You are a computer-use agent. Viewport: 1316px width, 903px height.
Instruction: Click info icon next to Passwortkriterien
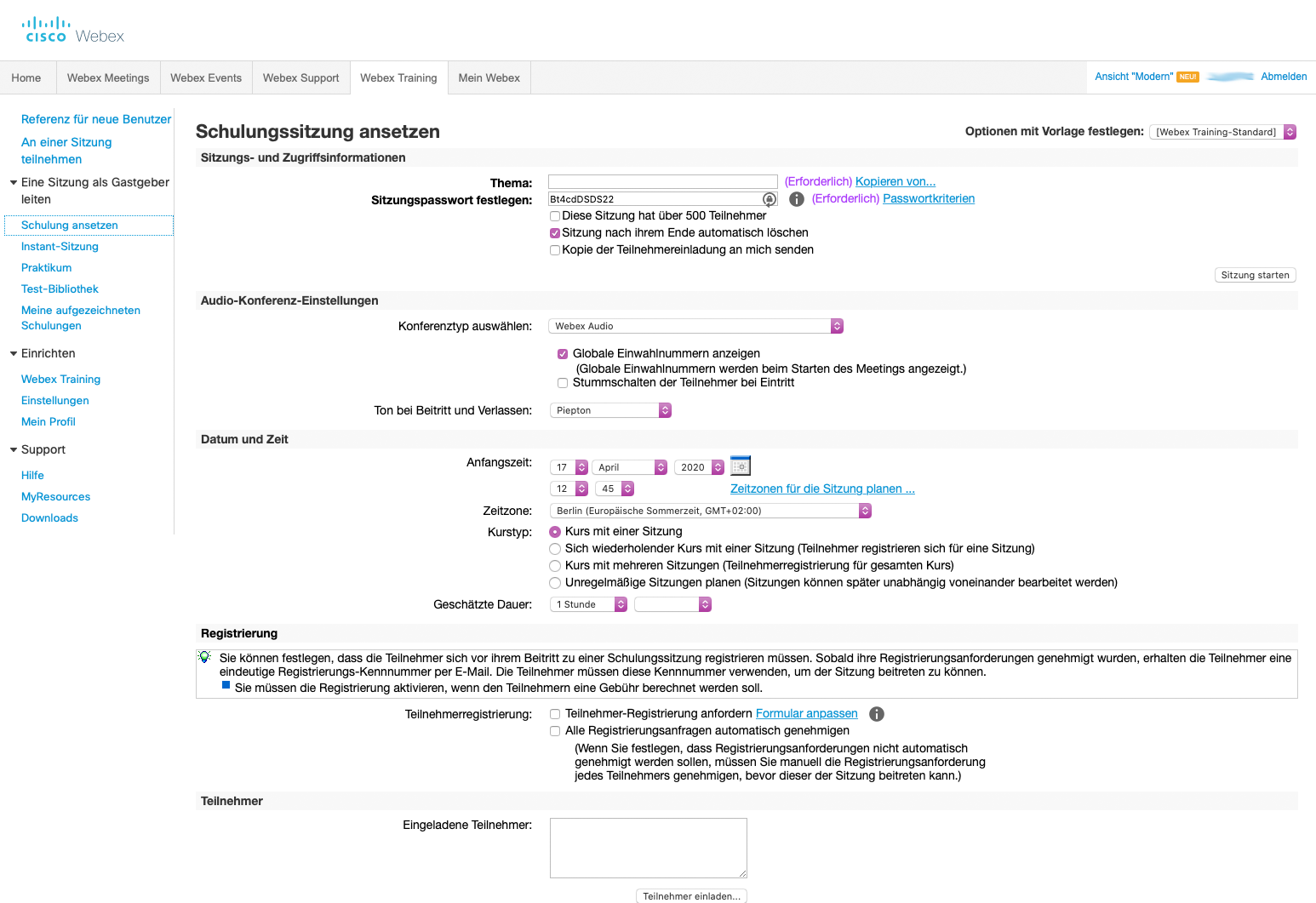pos(797,199)
